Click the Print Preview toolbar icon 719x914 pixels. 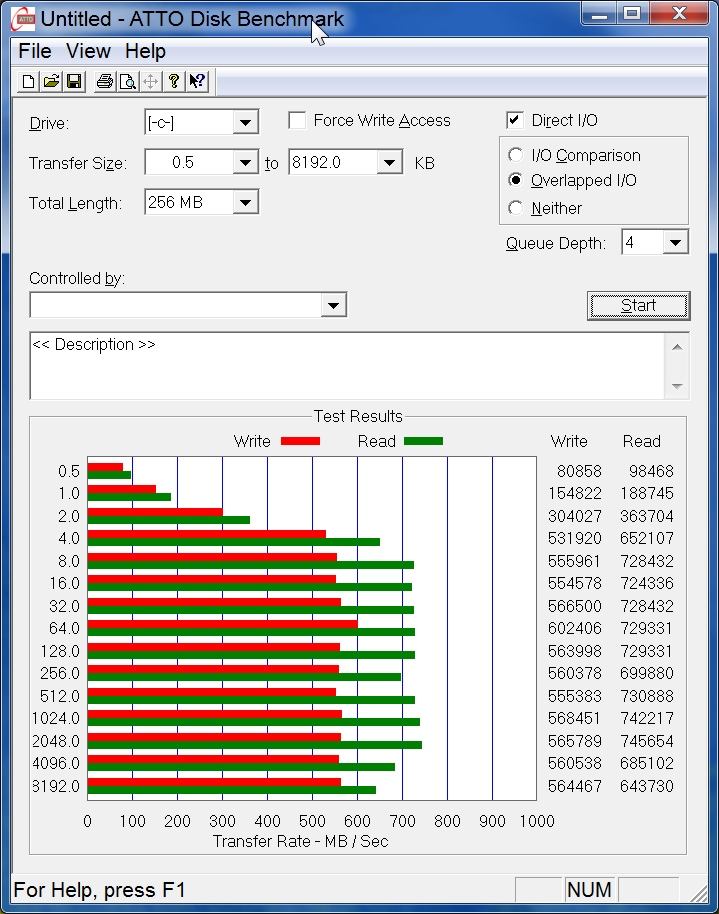pyautogui.click(x=127, y=81)
